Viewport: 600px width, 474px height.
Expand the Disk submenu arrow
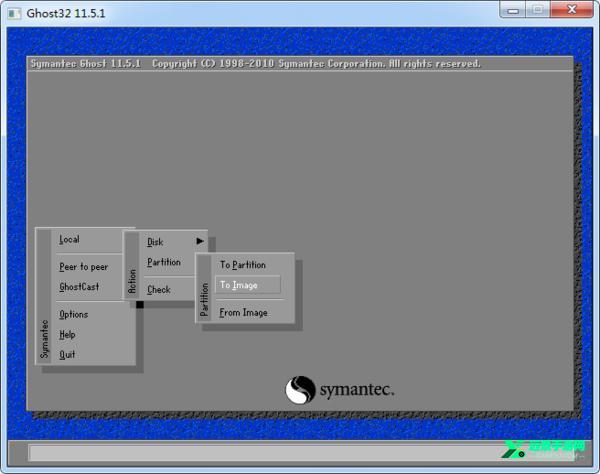(200, 241)
